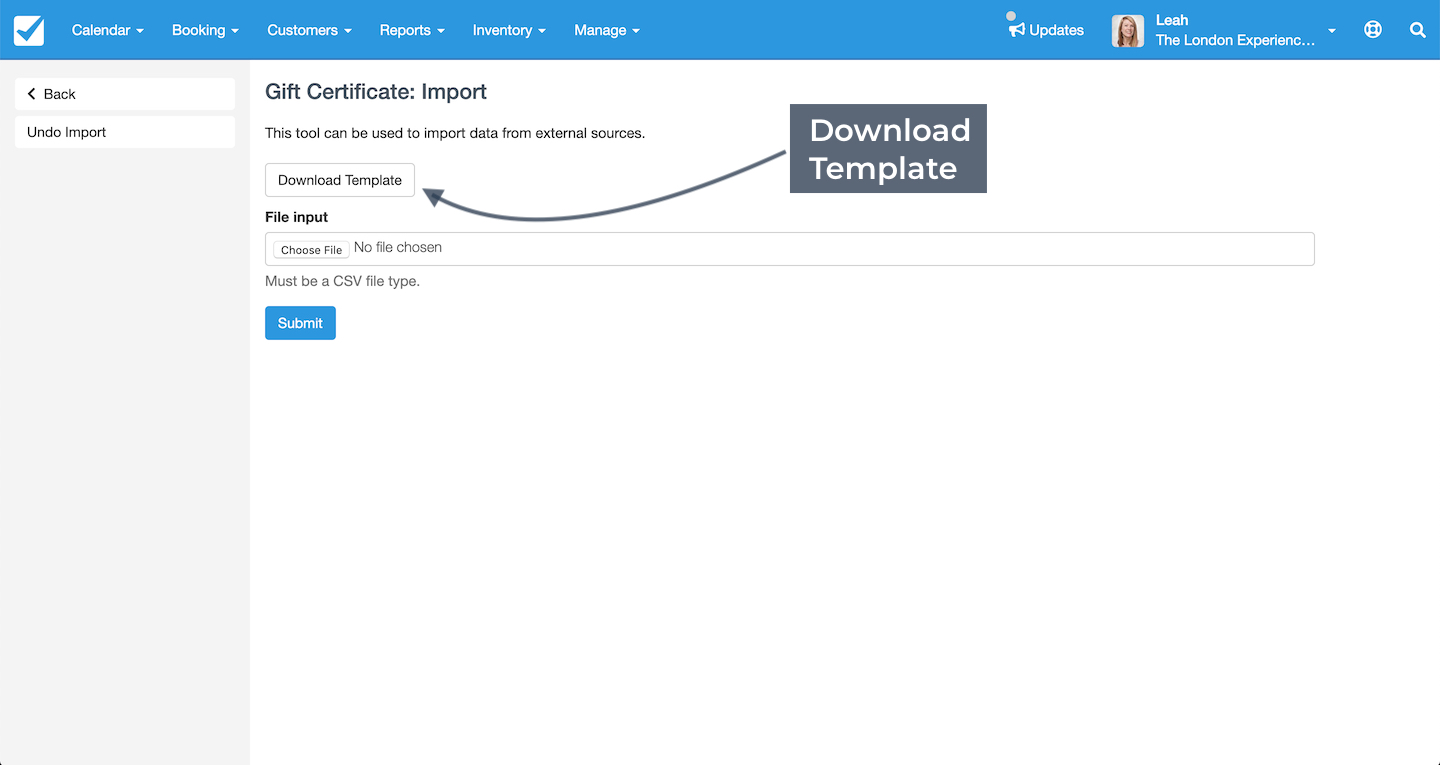Viewport: 1440px width, 765px height.
Task: Click the search magnifier icon
Action: click(x=1417, y=30)
